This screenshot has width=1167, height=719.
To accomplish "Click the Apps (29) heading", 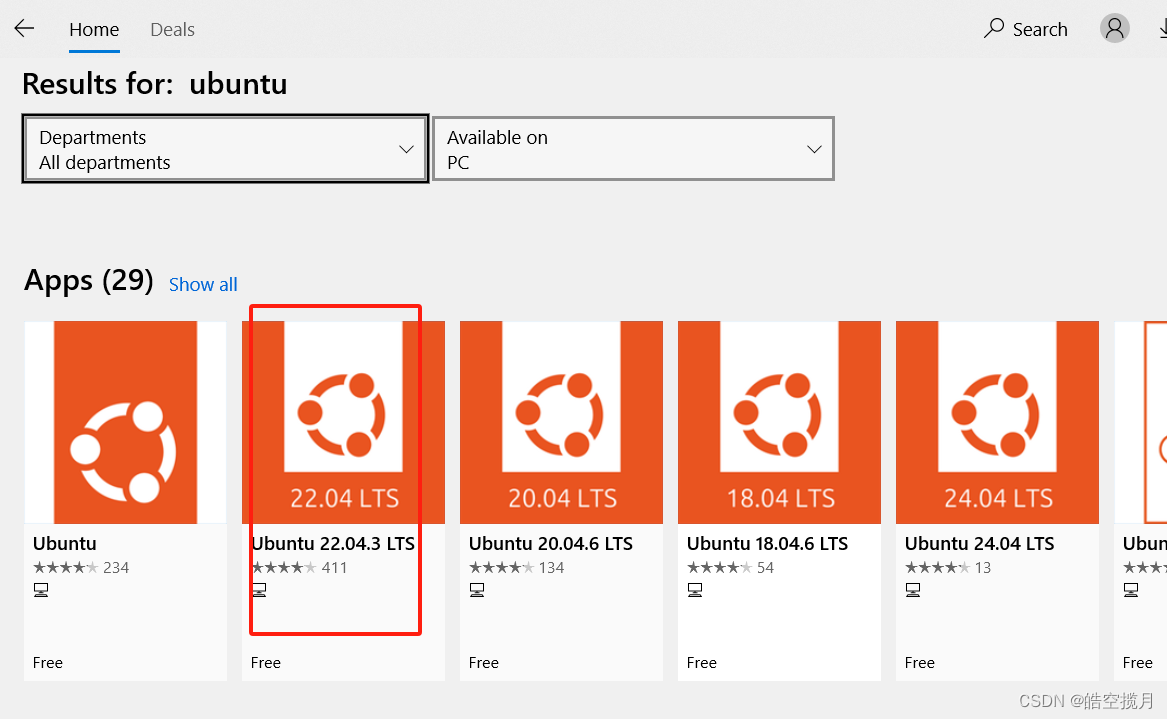I will [88, 280].
